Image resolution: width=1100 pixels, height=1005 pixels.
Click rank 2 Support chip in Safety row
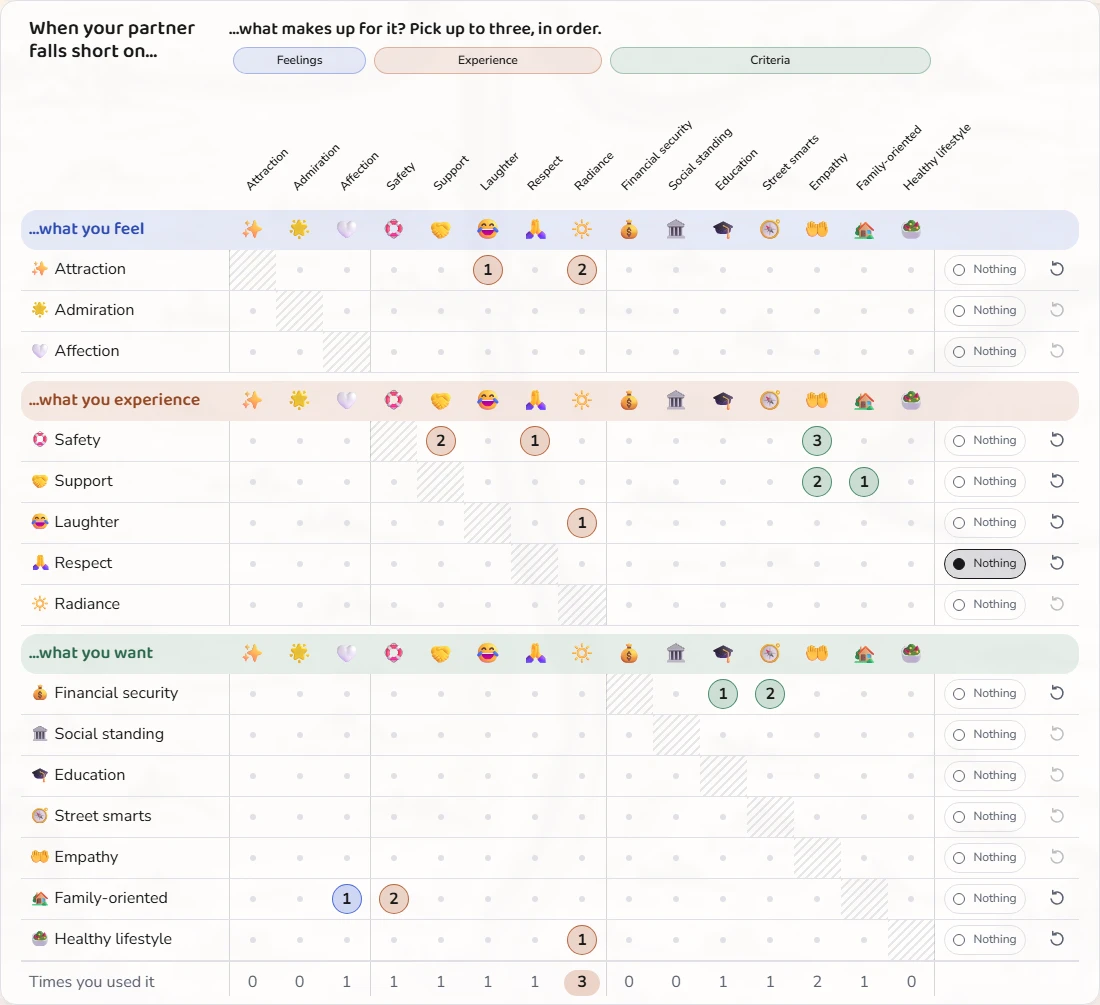click(x=441, y=441)
